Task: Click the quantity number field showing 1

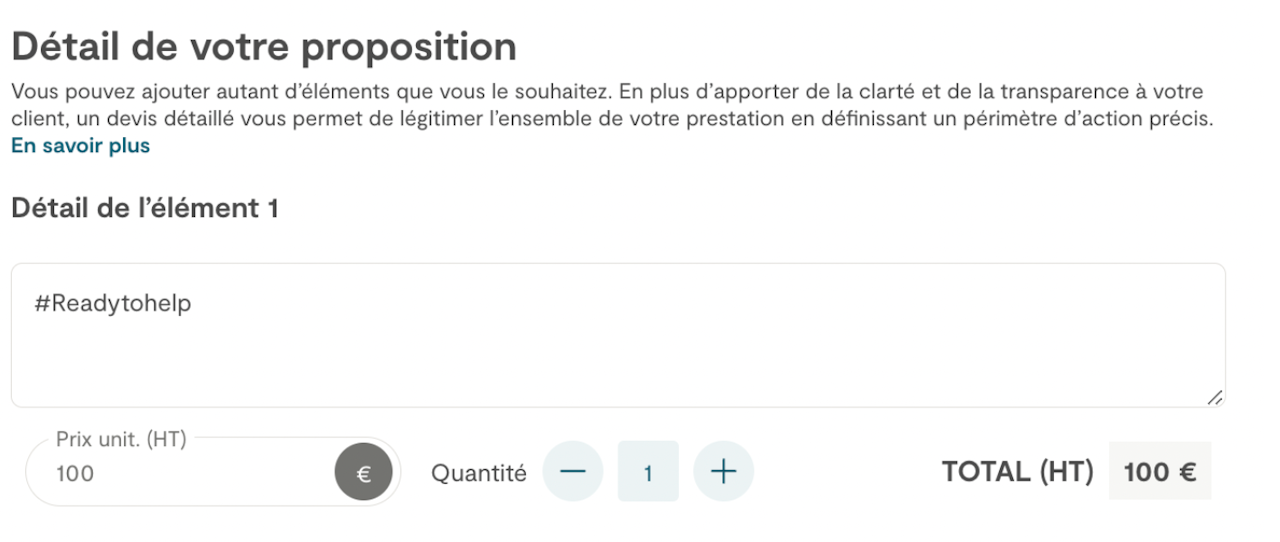Action: (648, 472)
